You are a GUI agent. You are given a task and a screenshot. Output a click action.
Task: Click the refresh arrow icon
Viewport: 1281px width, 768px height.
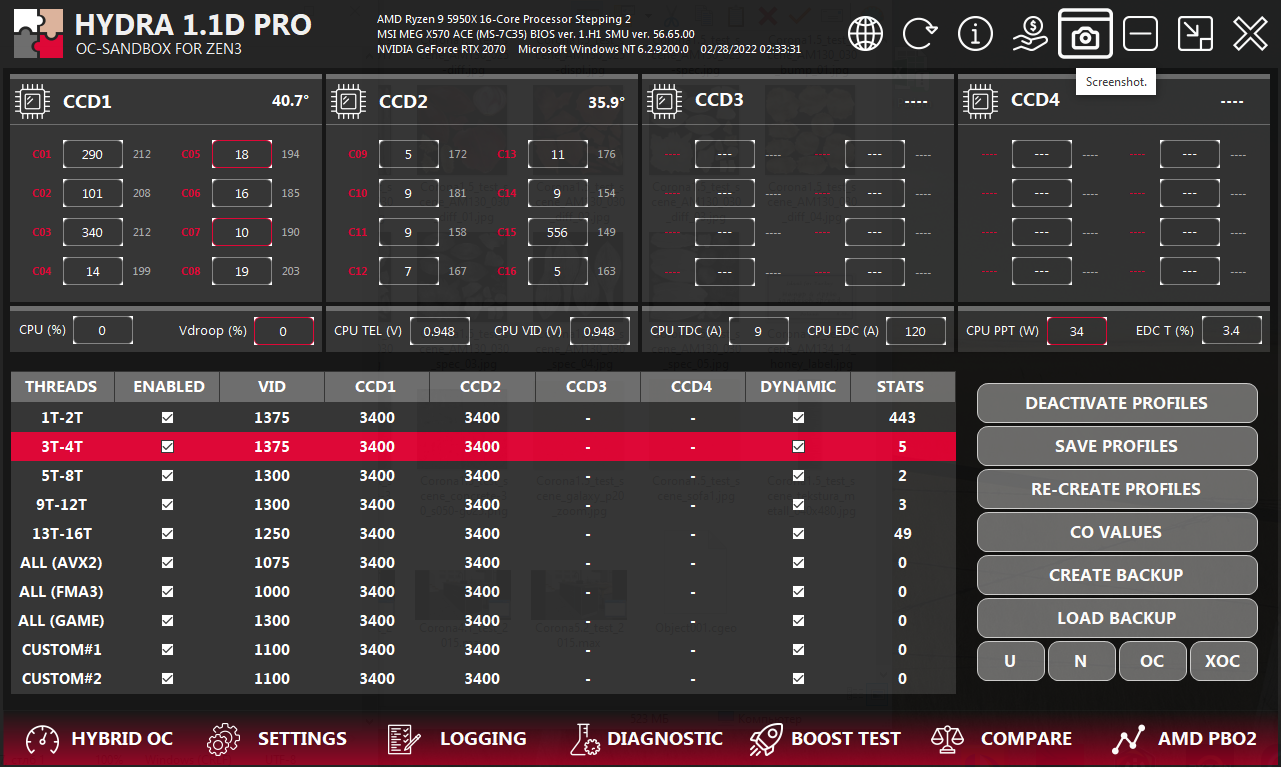(920, 34)
